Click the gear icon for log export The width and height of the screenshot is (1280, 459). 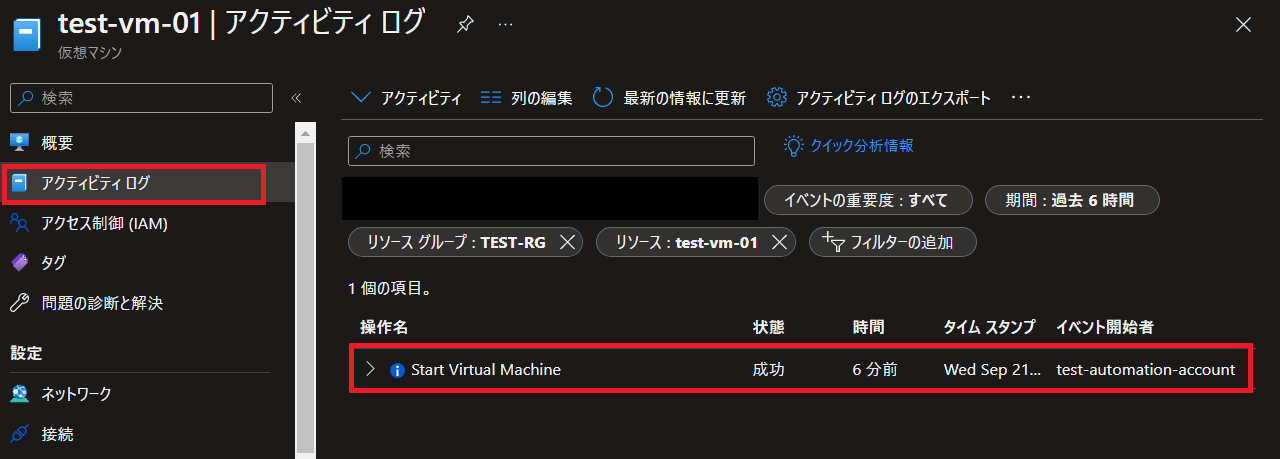[x=776, y=98]
